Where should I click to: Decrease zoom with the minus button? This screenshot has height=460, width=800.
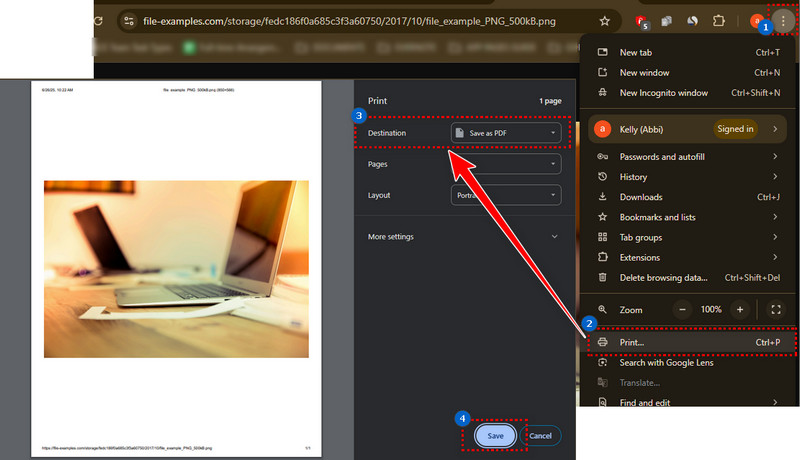pyautogui.click(x=682, y=310)
